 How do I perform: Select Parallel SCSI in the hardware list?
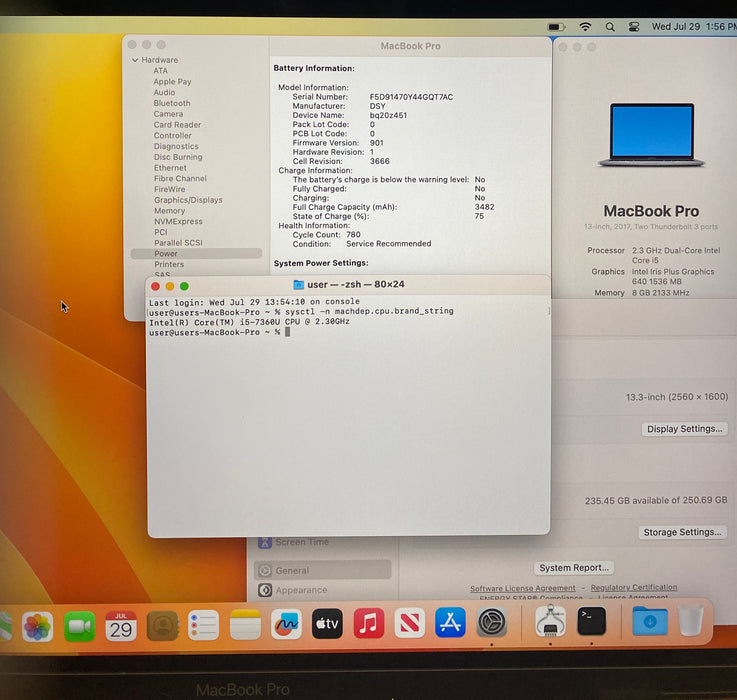coord(179,243)
